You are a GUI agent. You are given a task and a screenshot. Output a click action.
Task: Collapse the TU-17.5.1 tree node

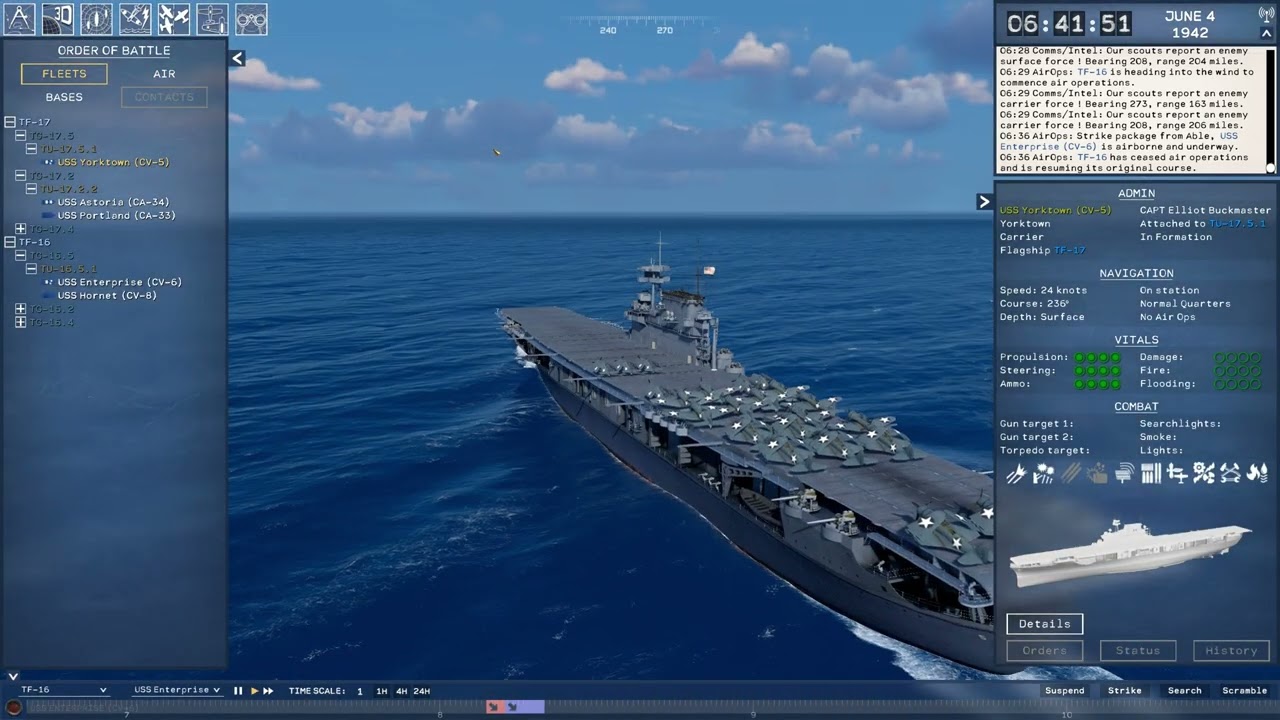(x=32, y=149)
